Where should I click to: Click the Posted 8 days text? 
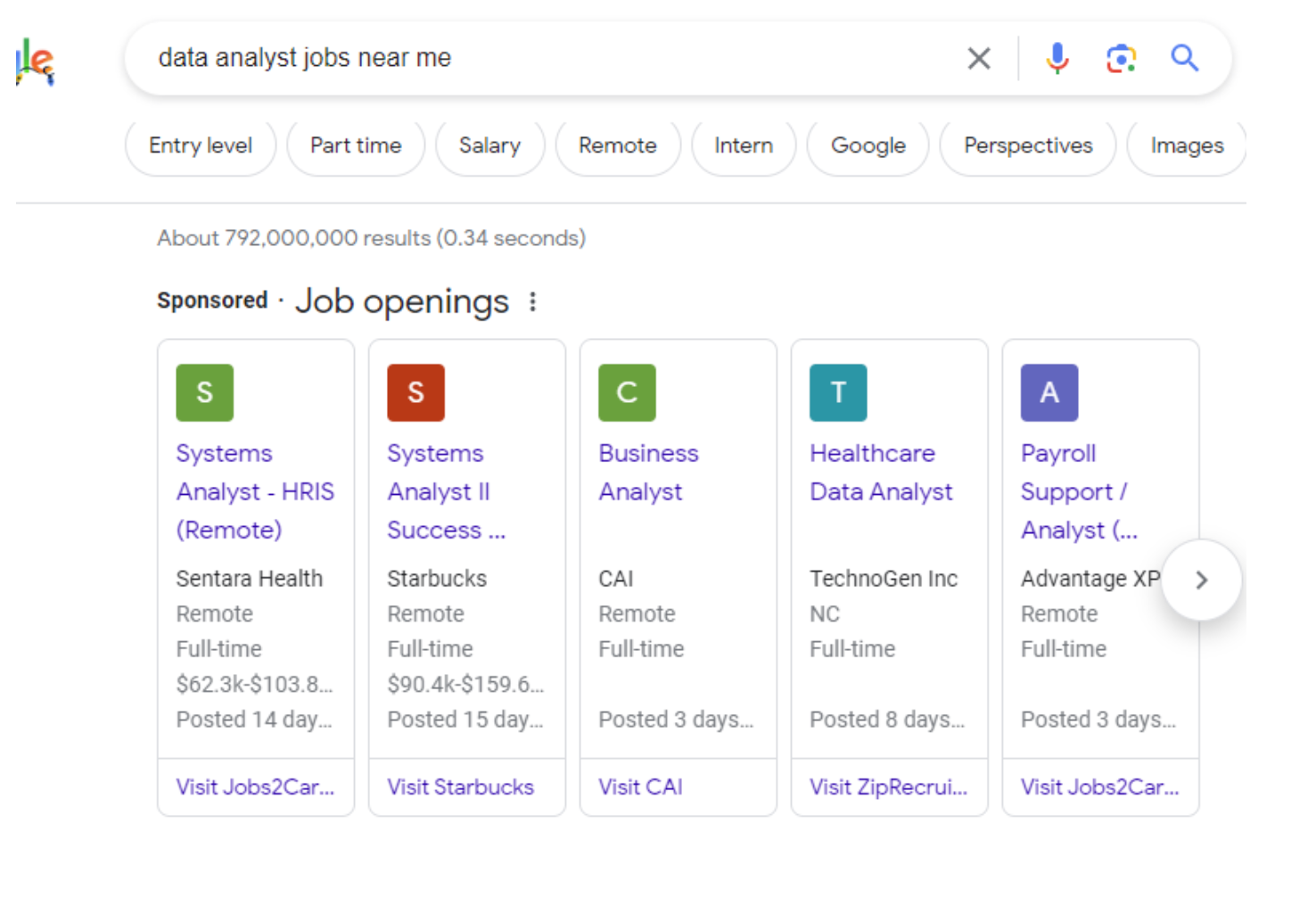(x=887, y=720)
